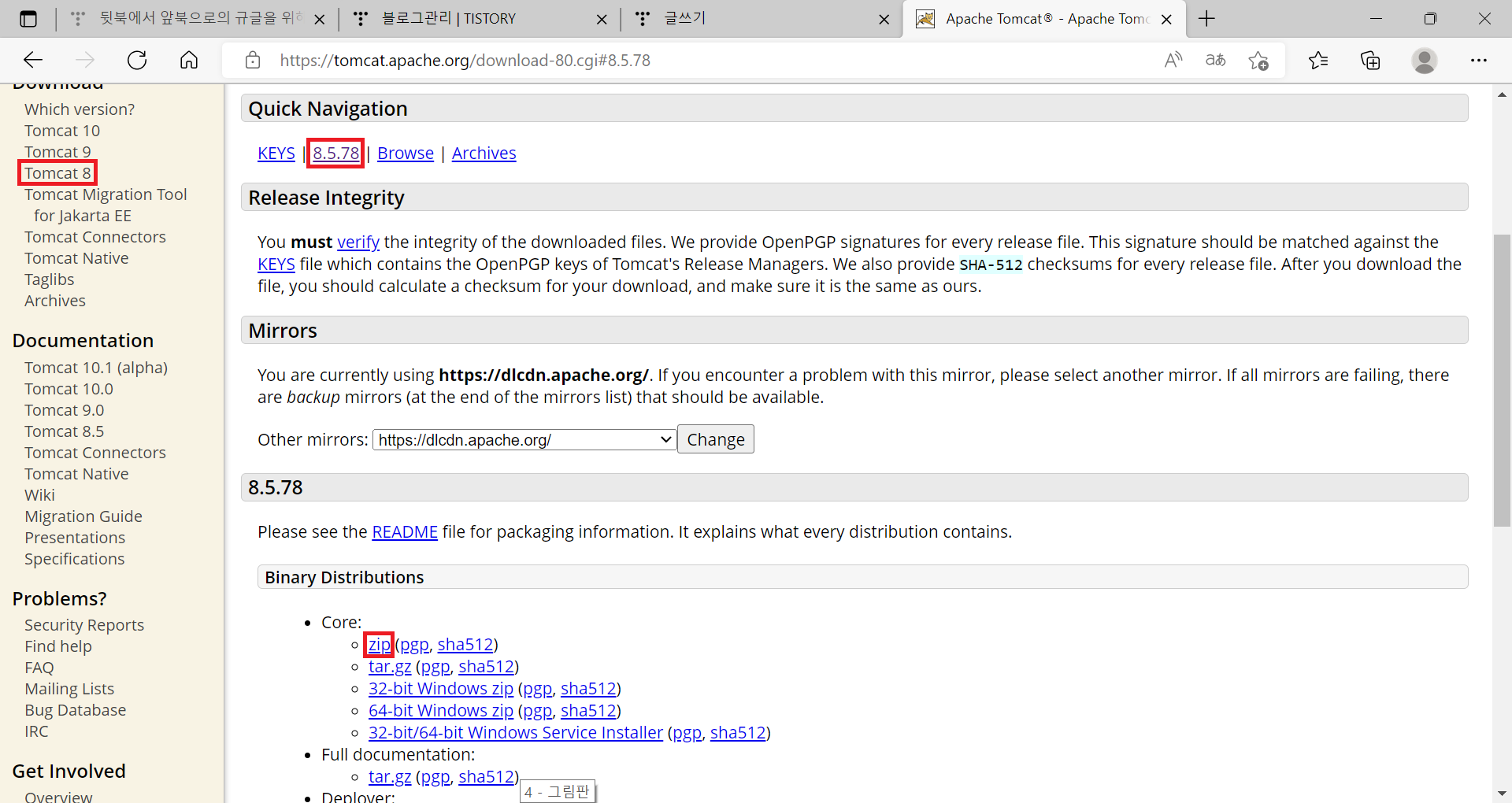1512x803 pixels.
Task: Open Taglibs download link
Action: tap(49, 279)
